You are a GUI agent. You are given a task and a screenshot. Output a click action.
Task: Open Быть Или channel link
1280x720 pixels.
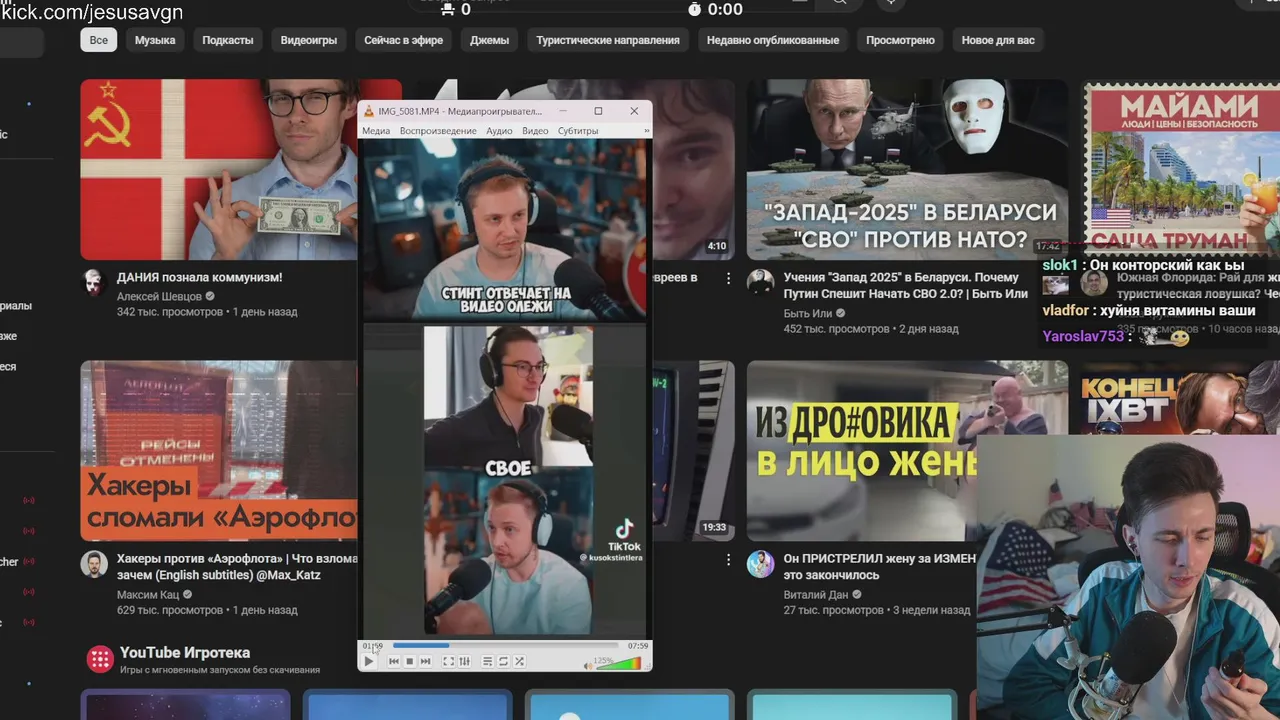pos(809,312)
